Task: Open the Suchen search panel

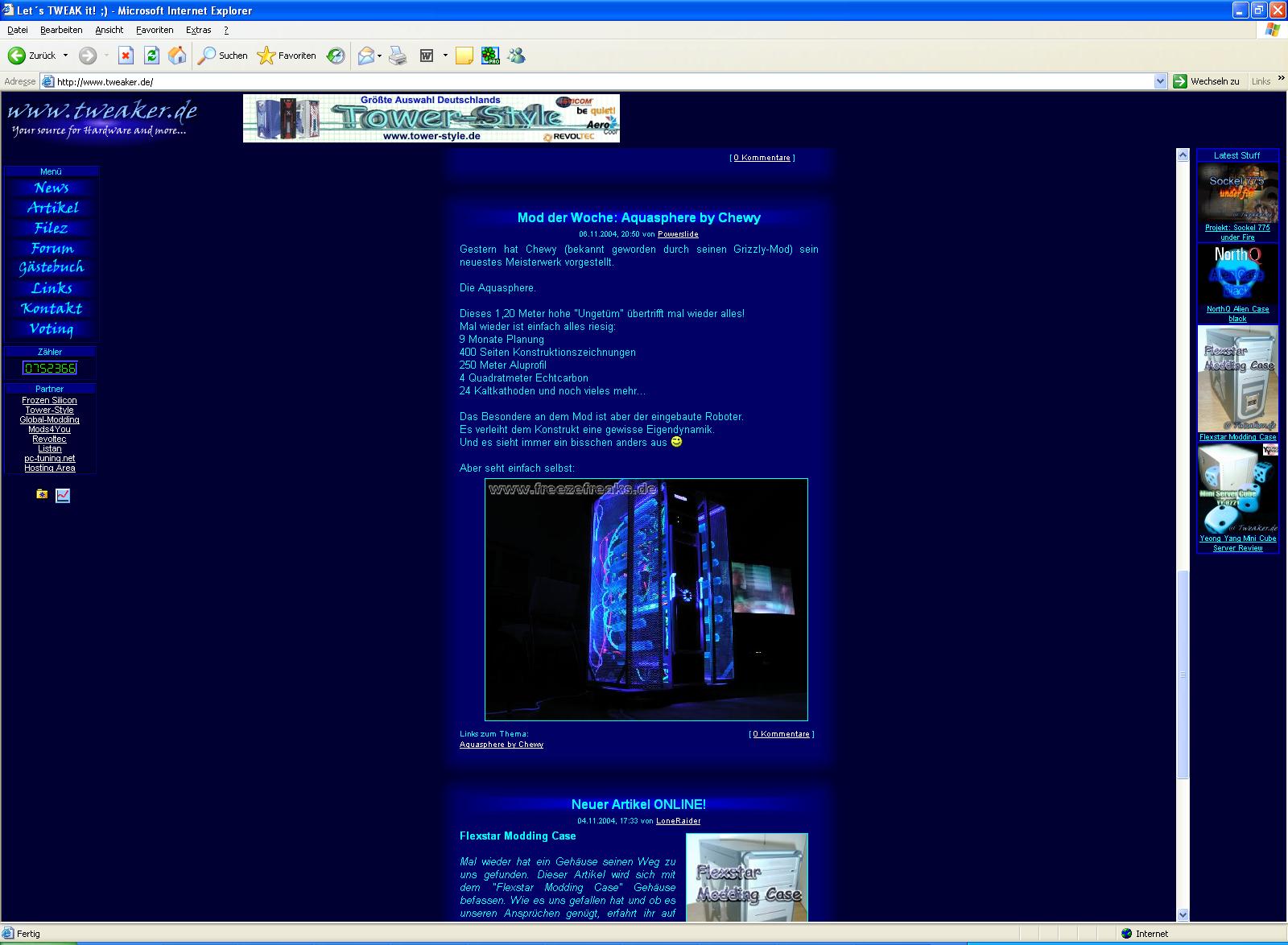Action: [x=223, y=56]
